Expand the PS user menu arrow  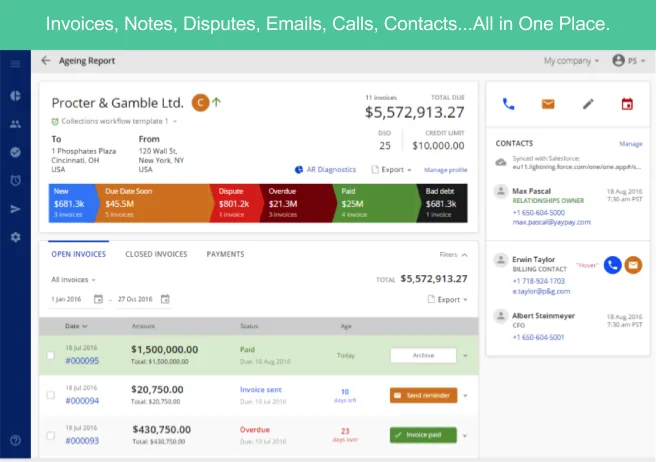(643, 61)
